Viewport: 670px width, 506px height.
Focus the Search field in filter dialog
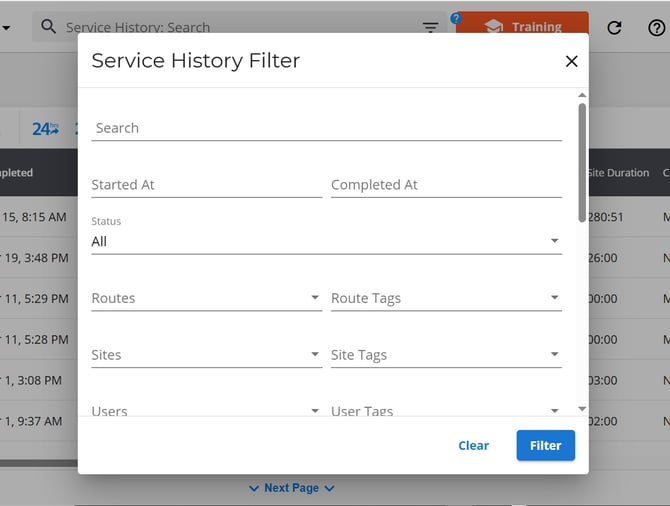[326, 128]
